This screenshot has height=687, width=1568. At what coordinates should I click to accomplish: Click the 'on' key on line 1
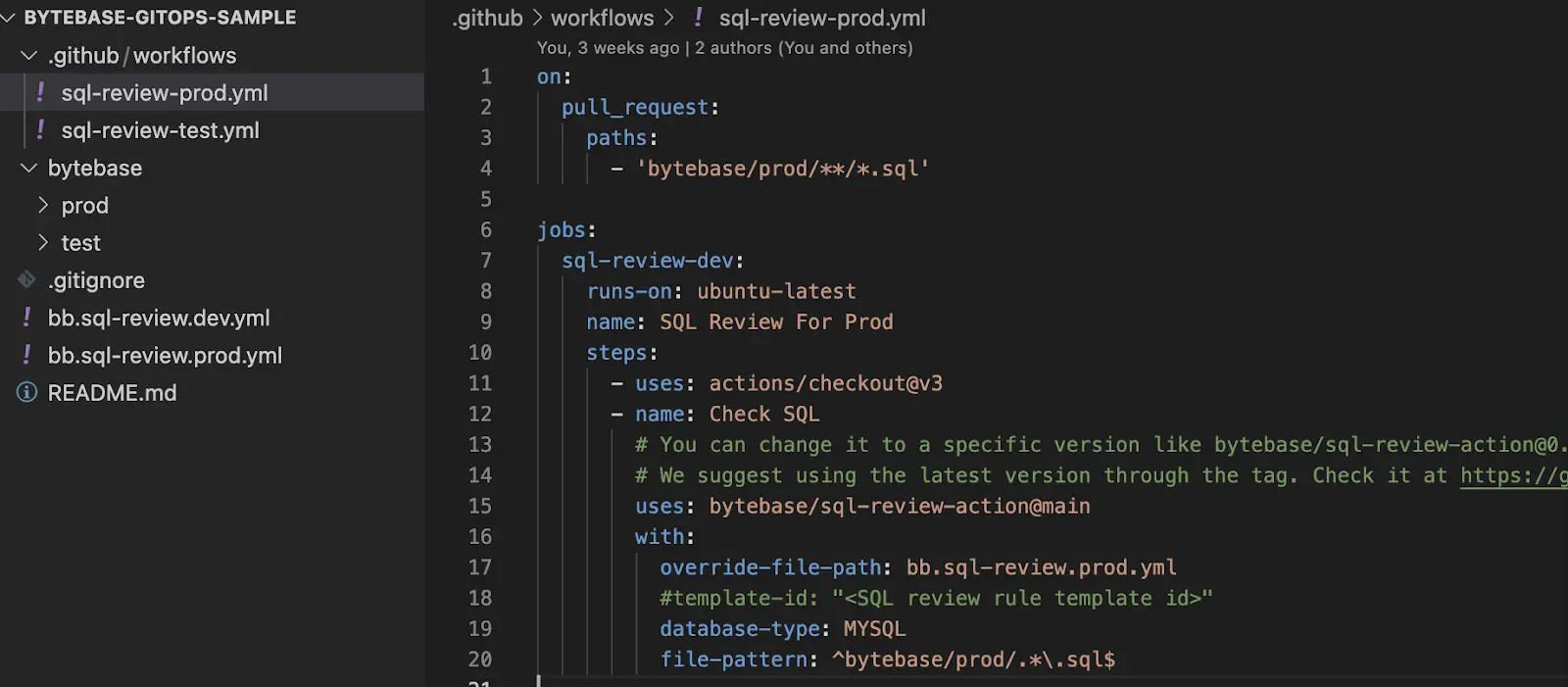click(549, 76)
